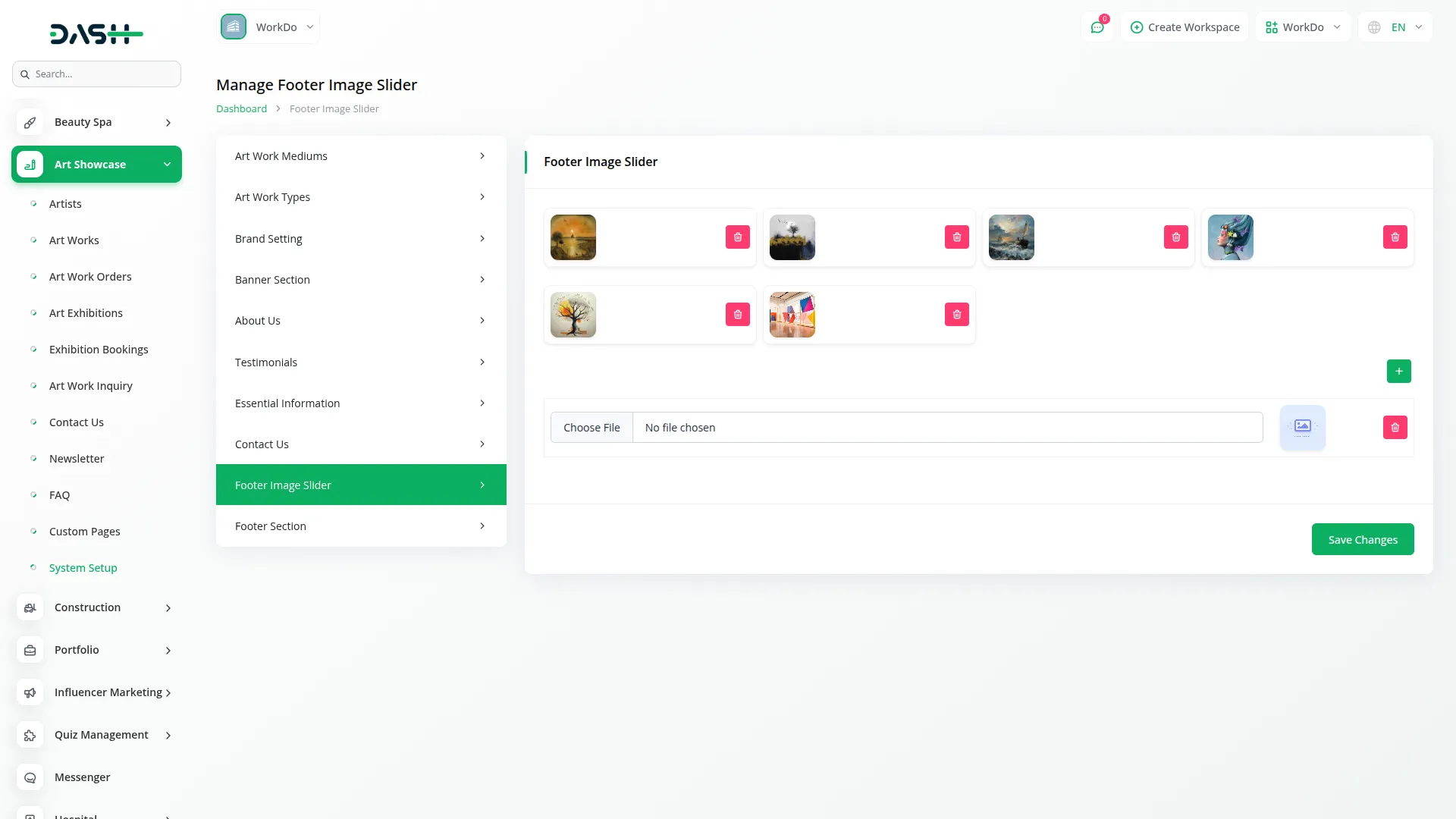
Task: Click the Save Changes button
Action: [1362, 540]
